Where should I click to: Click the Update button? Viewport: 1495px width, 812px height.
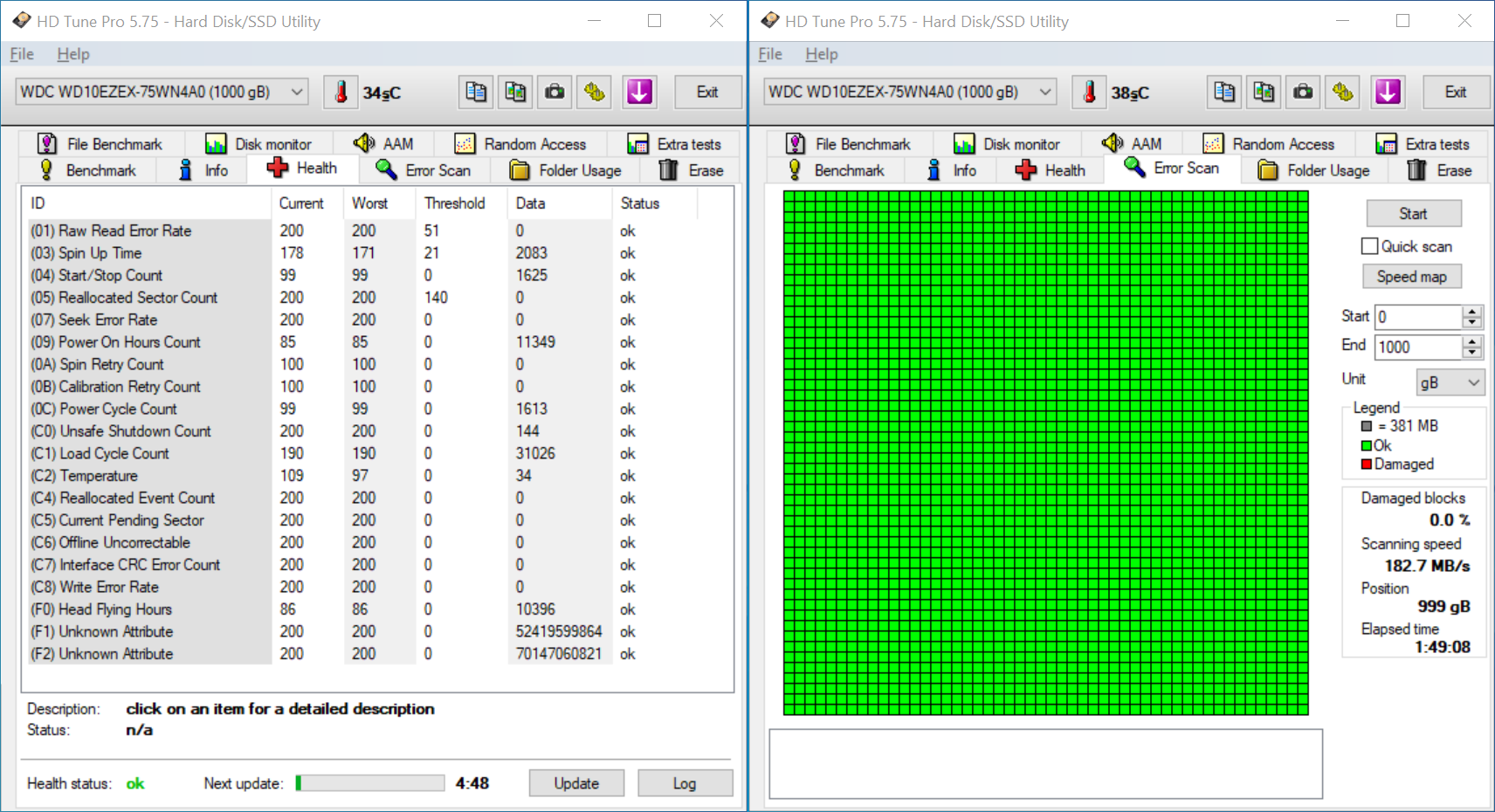576,783
